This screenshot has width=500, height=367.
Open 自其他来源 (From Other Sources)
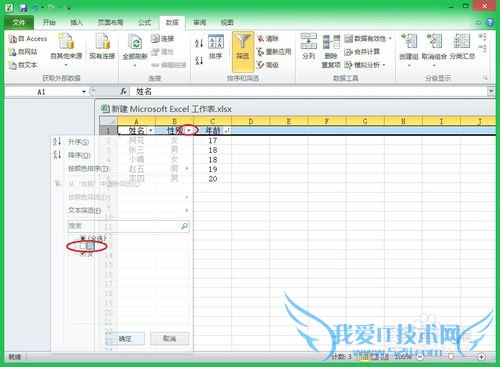tap(66, 49)
